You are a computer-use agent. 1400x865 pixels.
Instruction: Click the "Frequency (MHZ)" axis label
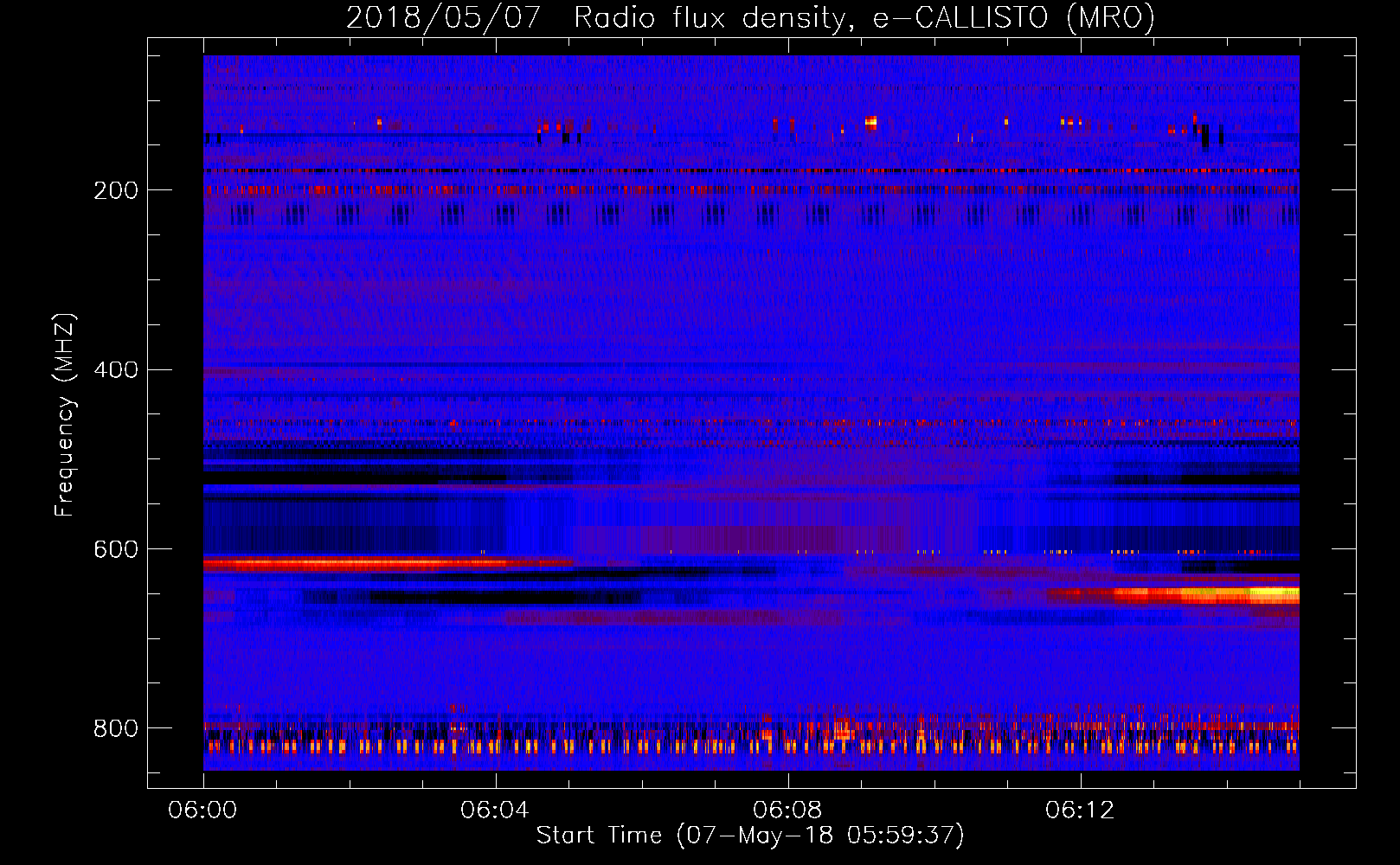64,414
